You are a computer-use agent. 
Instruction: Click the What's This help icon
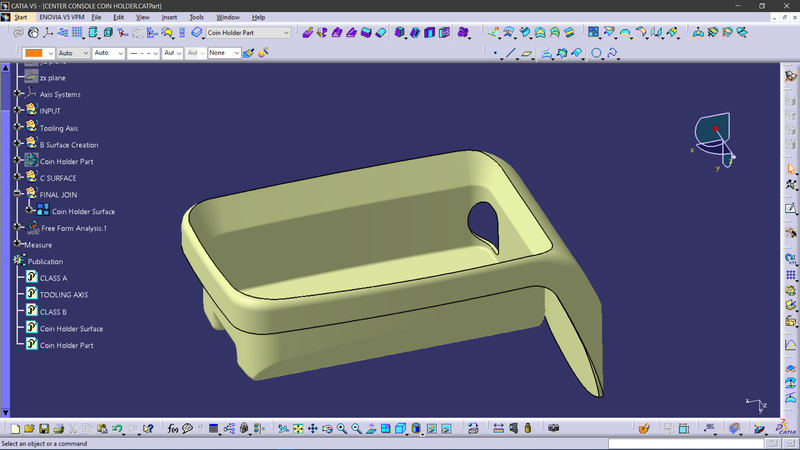point(148,429)
